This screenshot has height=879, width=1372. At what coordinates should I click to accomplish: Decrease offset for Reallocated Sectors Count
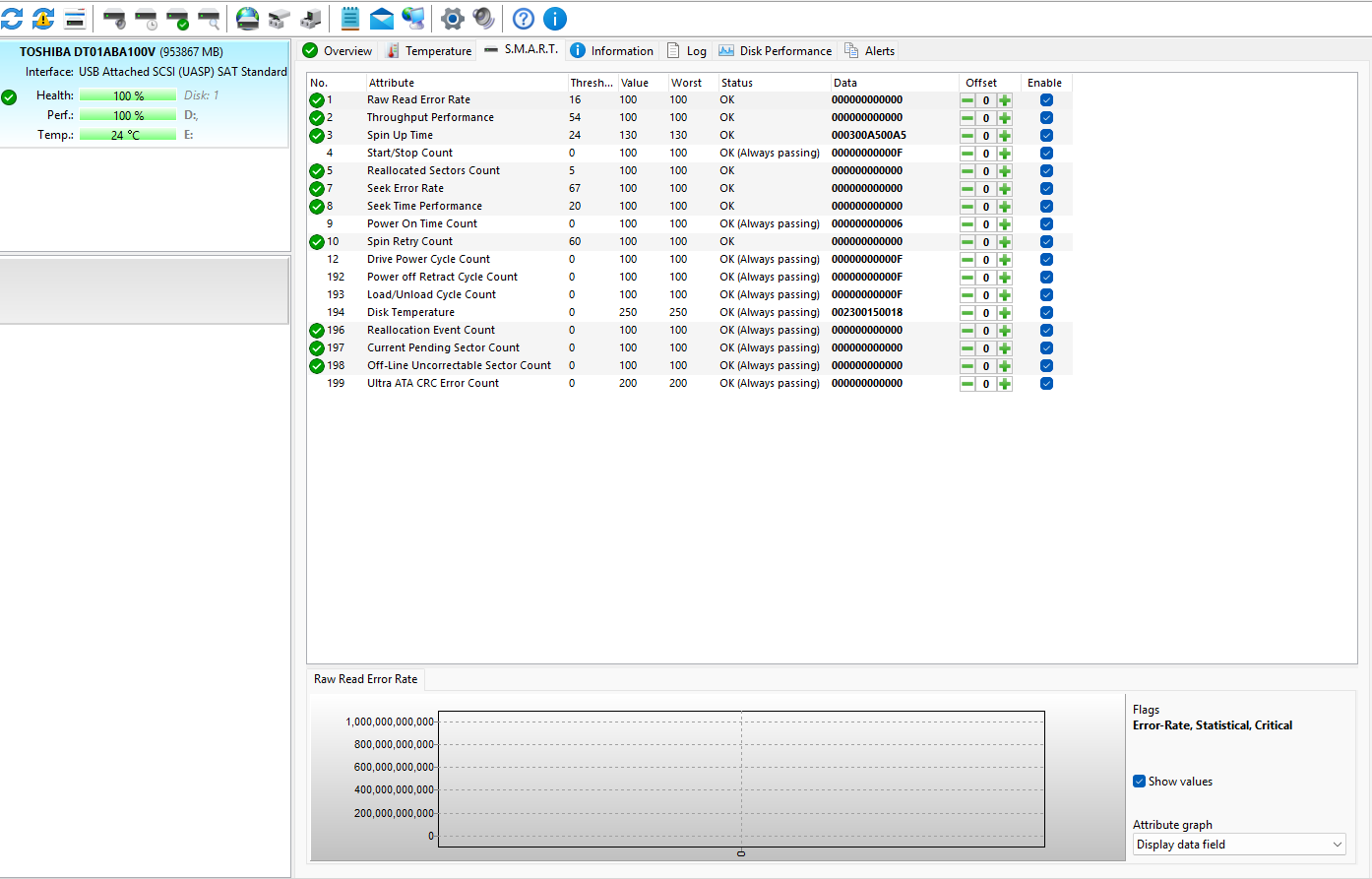[x=967, y=171]
